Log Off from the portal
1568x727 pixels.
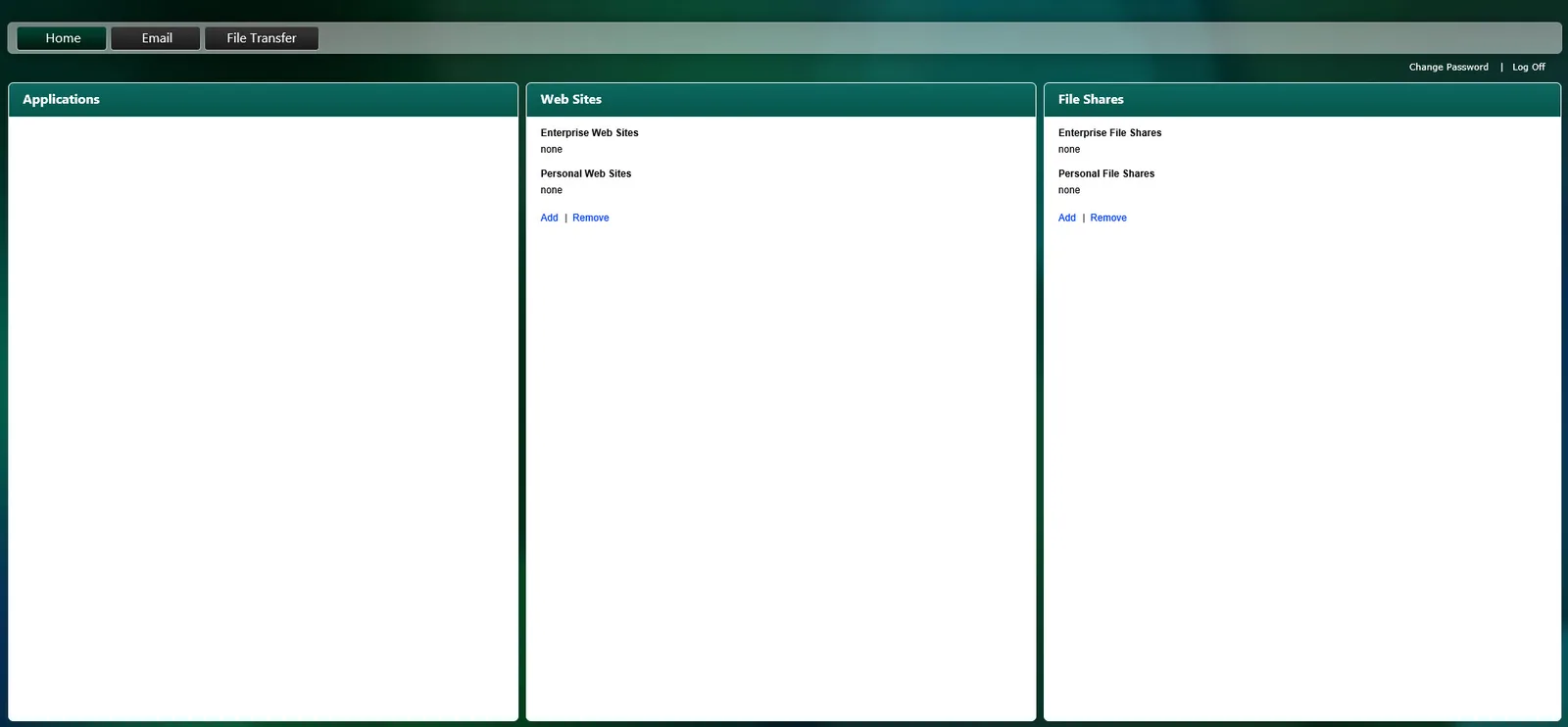pyautogui.click(x=1529, y=68)
